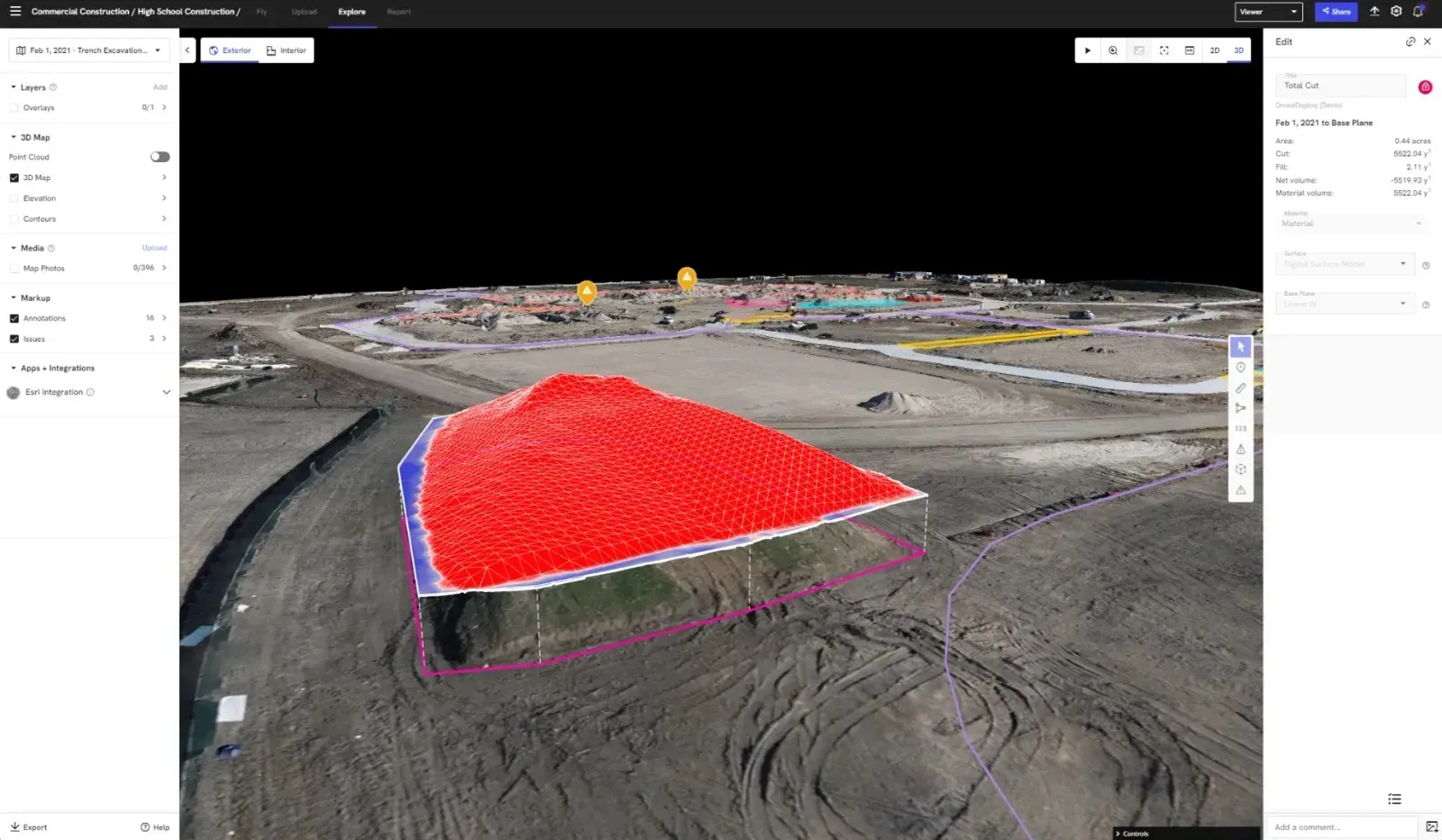Enable the Contours layer checkbox

pyautogui.click(x=14, y=219)
